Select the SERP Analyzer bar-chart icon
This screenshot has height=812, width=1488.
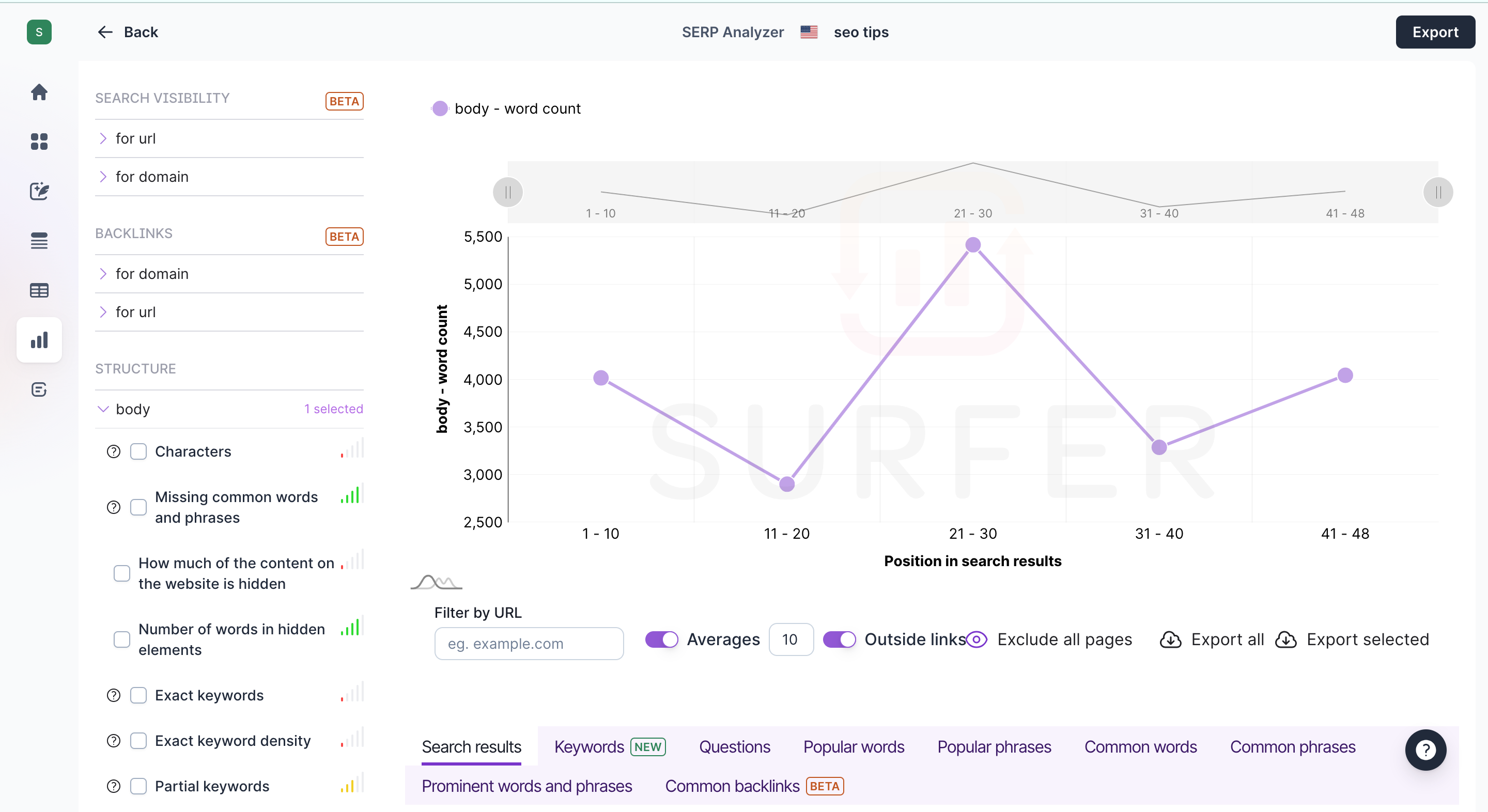pyautogui.click(x=39, y=339)
